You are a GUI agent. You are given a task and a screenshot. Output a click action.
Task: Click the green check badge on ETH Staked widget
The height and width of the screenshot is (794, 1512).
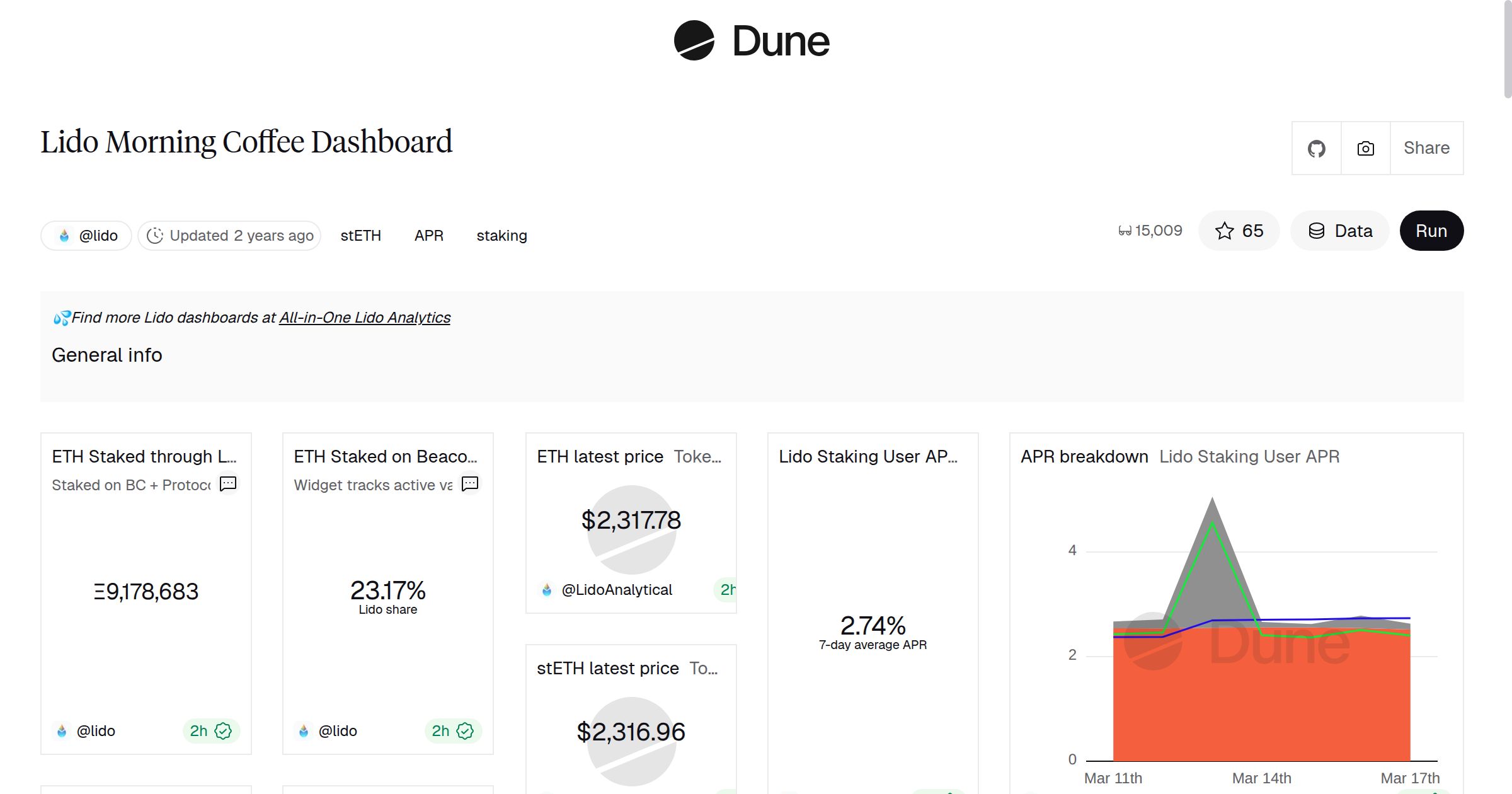224,731
